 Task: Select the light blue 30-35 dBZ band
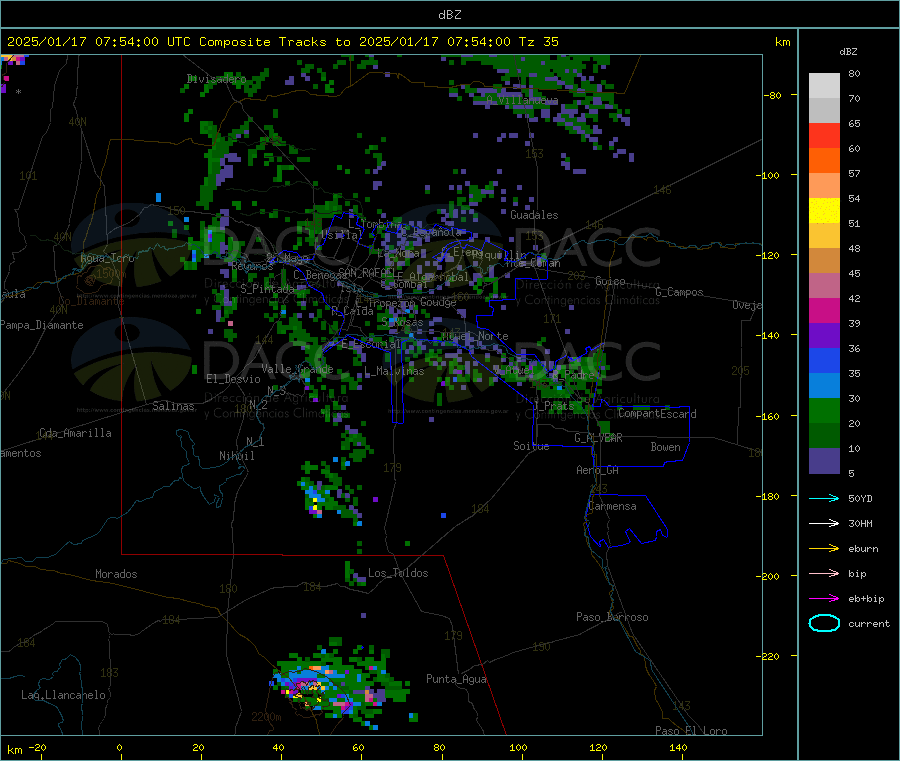(x=824, y=386)
